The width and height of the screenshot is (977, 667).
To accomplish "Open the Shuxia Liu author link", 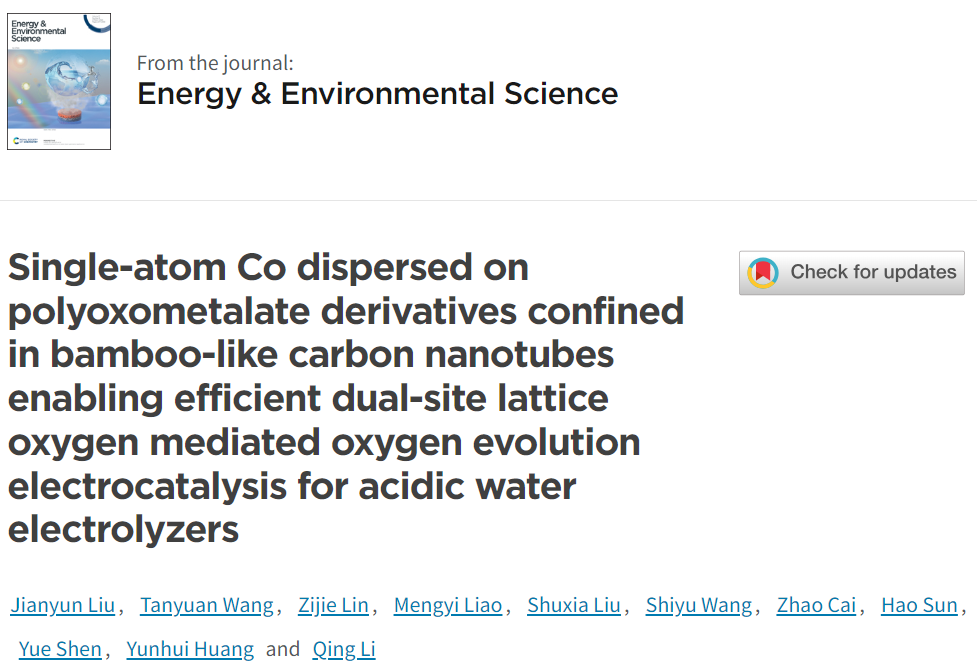I will (x=574, y=605).
